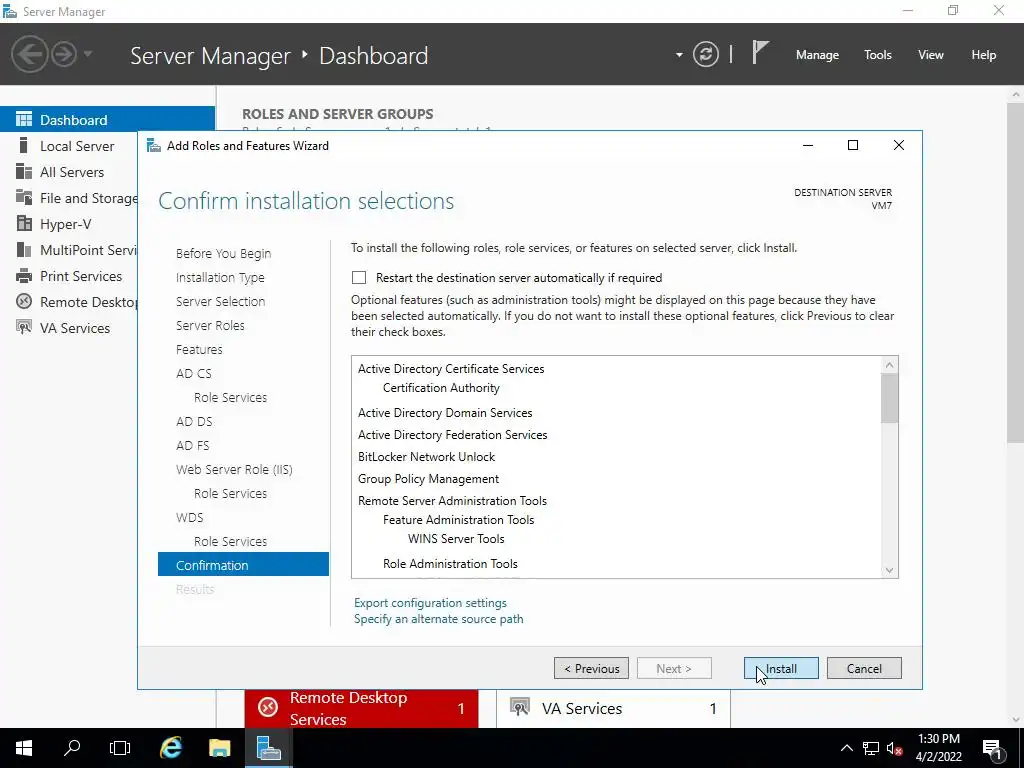The width and height of the screenshot is (1024, 768).
Task: Open the Help menu
Action: point(984,55)
